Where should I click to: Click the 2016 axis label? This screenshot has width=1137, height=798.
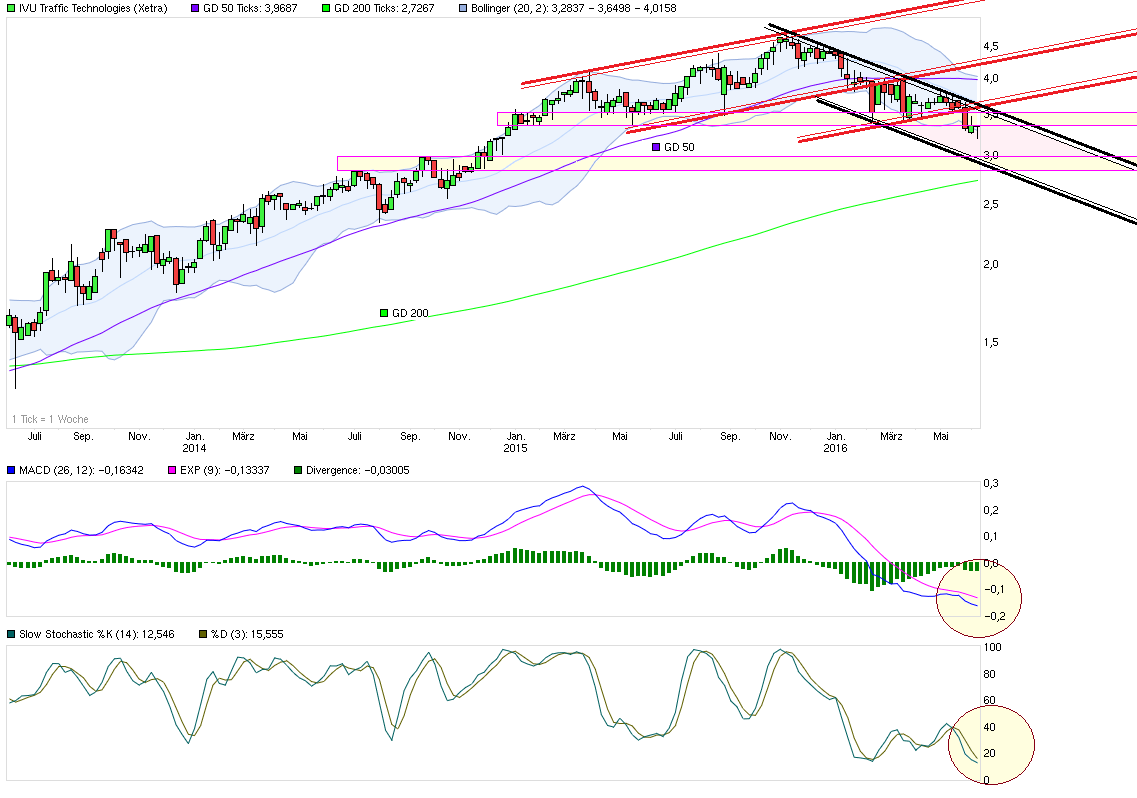[836, 448]
